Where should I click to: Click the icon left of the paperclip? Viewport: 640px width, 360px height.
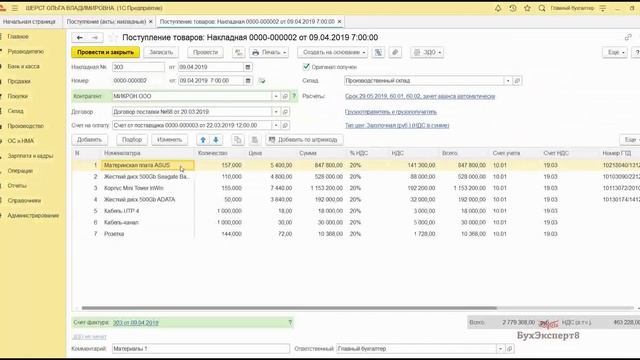coord(378,52)
